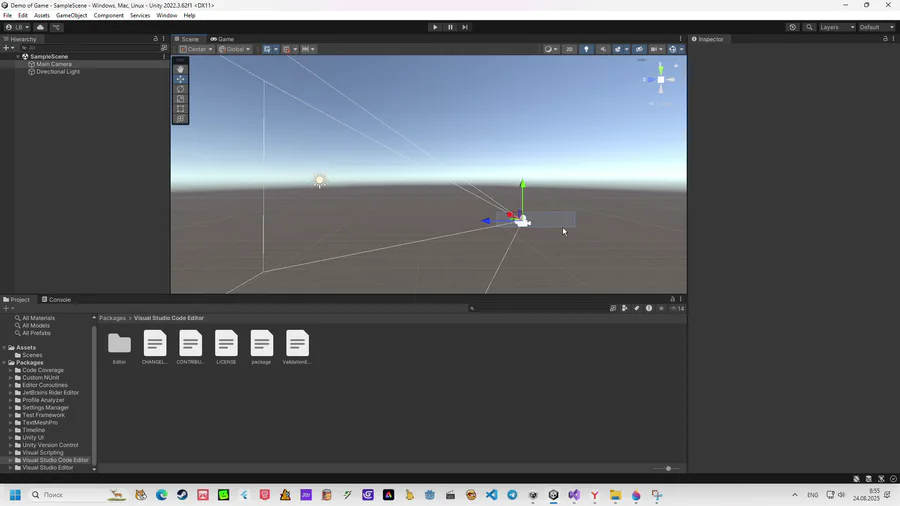Image resolution: width=900 pixels, height=506 pixels.
Task: Toggle grid snapping
Action: pos(286,49)
